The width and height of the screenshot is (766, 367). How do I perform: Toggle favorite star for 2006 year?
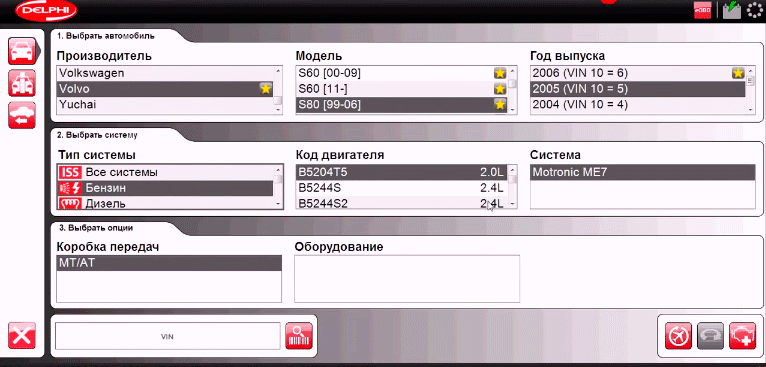click(738, 73)
